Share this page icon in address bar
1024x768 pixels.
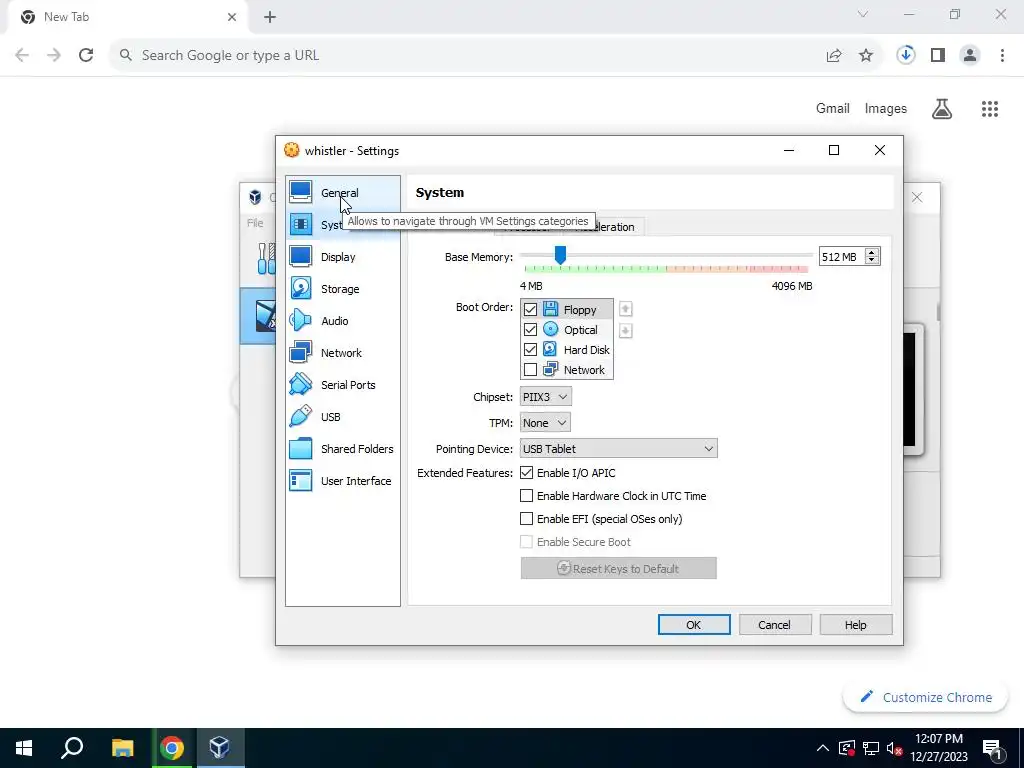tap(834, 56)
